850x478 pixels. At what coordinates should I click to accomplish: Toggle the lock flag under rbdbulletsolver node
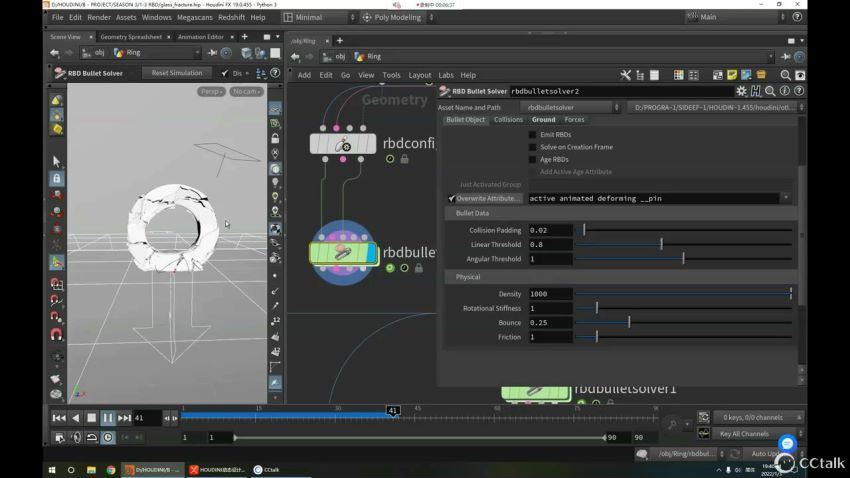[x=419, y=268]
